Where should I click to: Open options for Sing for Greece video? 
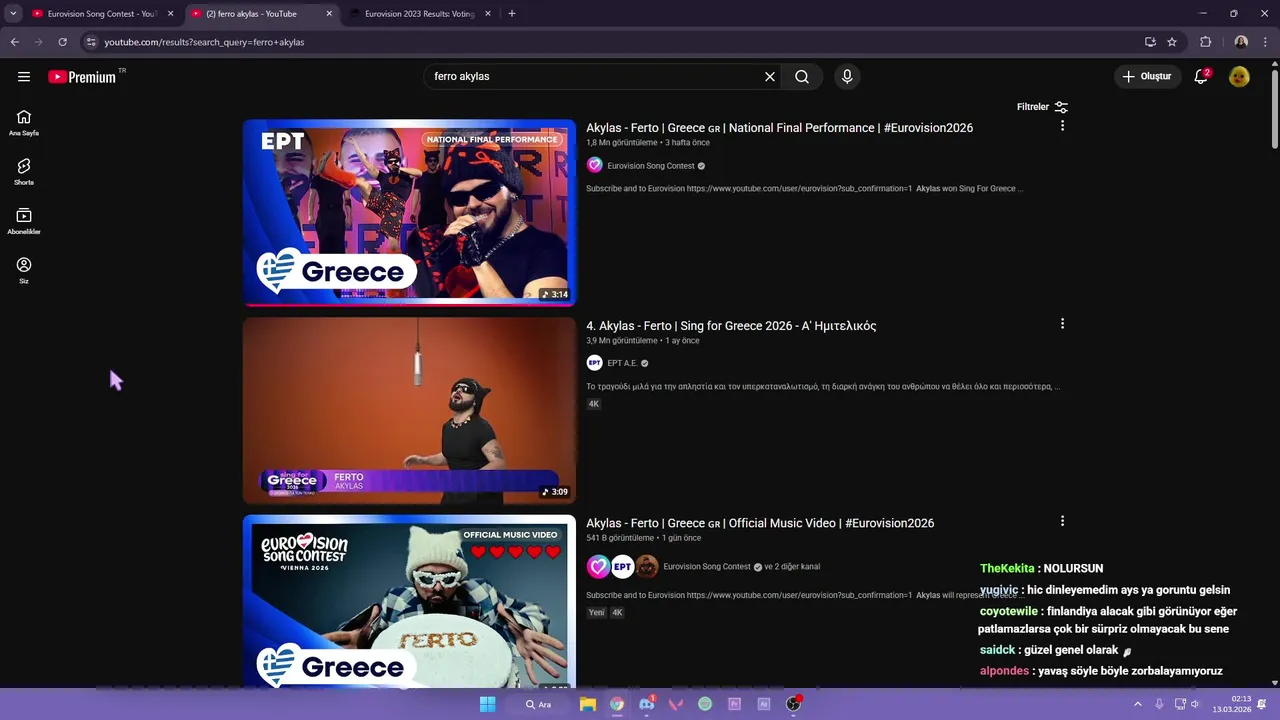1062,324
